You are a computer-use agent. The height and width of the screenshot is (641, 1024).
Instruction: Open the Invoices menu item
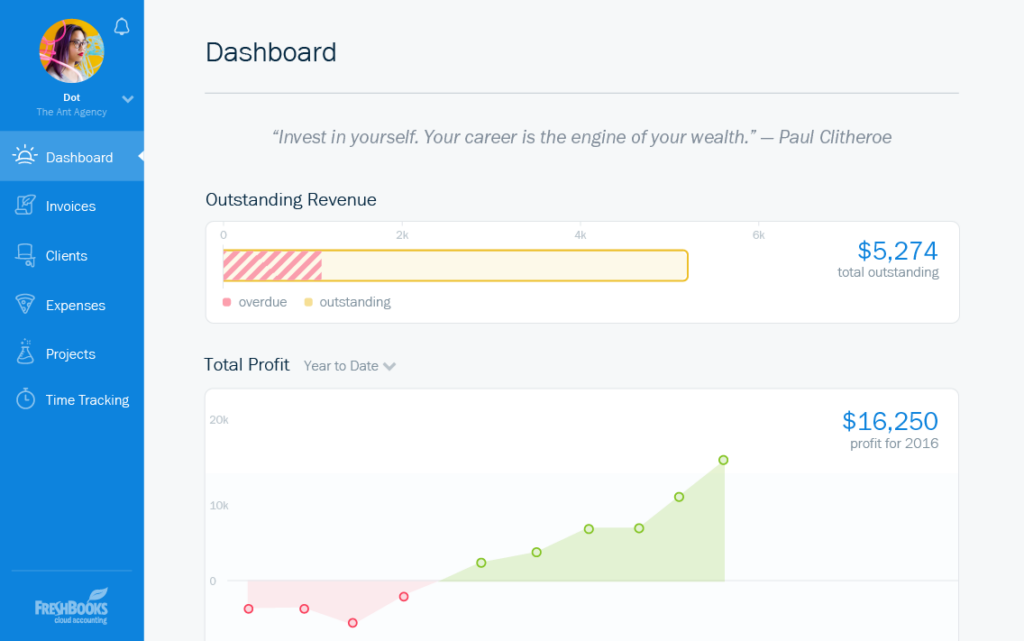[71, 206]
